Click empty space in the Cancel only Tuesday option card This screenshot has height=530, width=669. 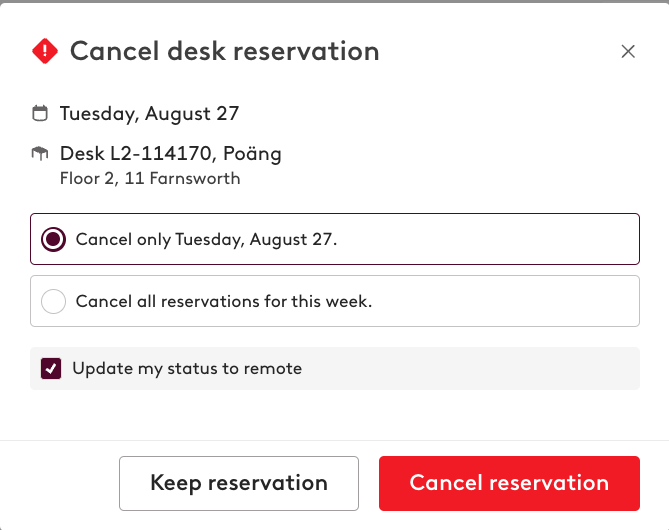tap(486, 239)
